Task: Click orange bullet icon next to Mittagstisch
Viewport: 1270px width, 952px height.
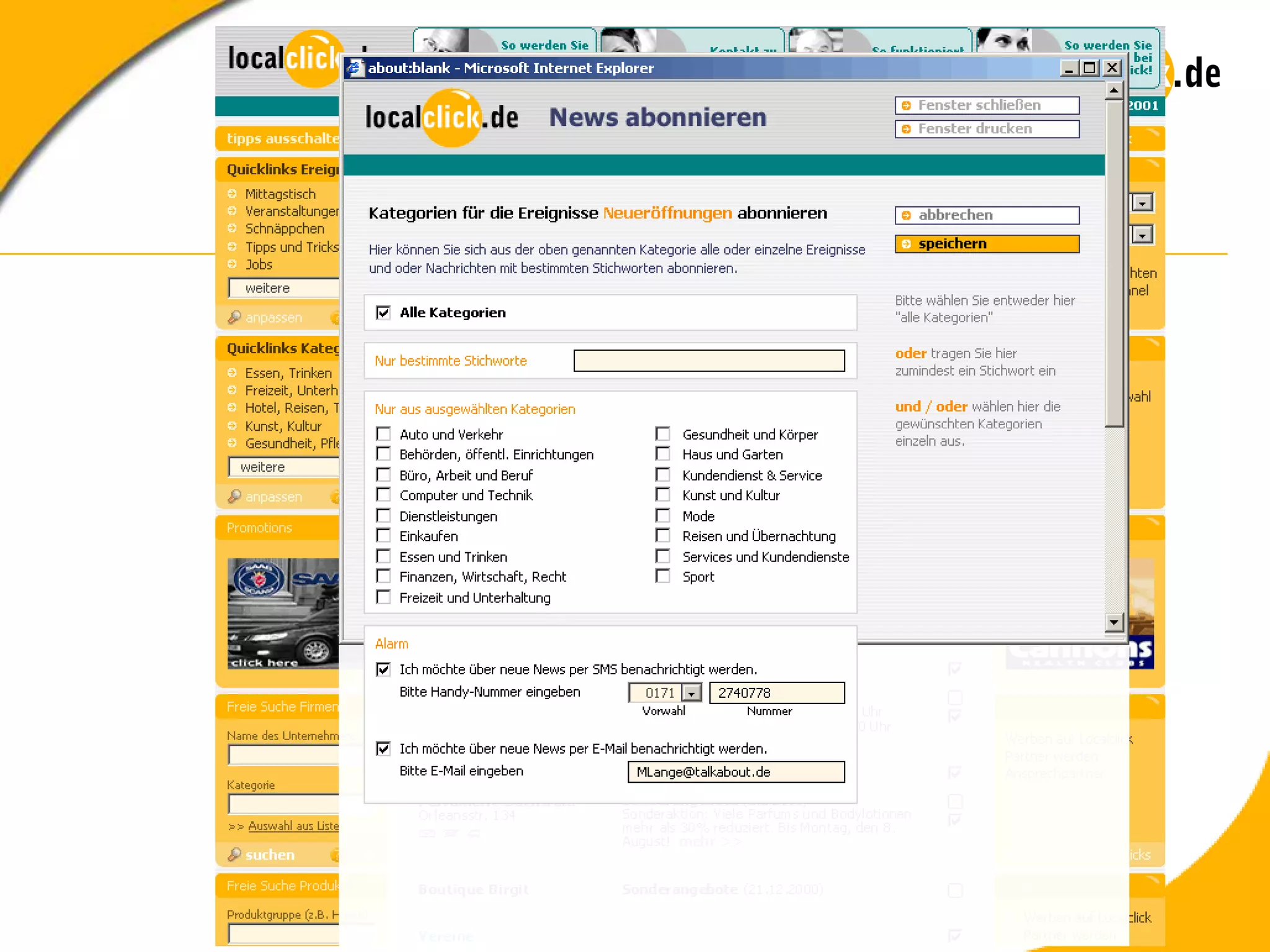Action: pos(232,193)
